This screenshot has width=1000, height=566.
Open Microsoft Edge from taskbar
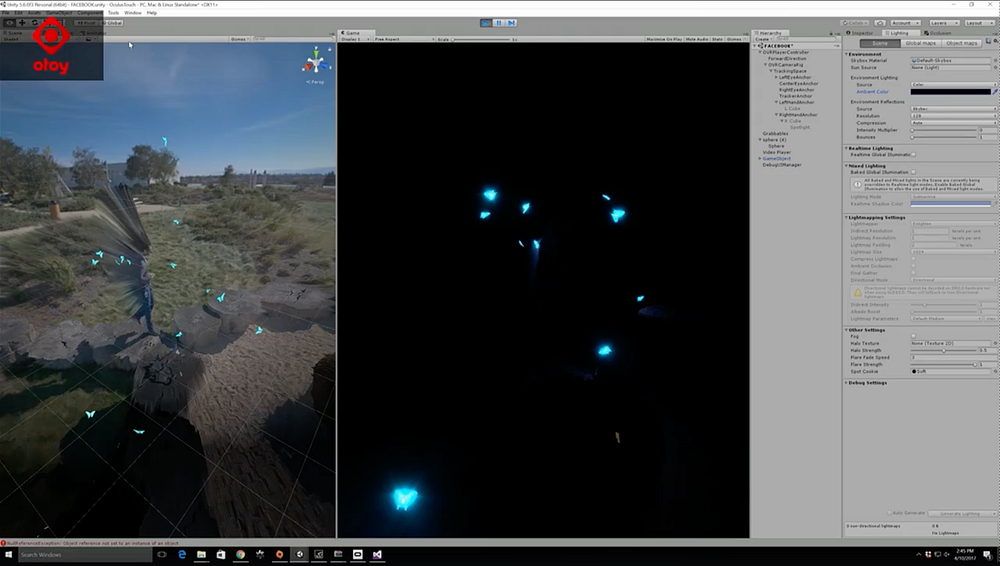[x=182, y=555]
